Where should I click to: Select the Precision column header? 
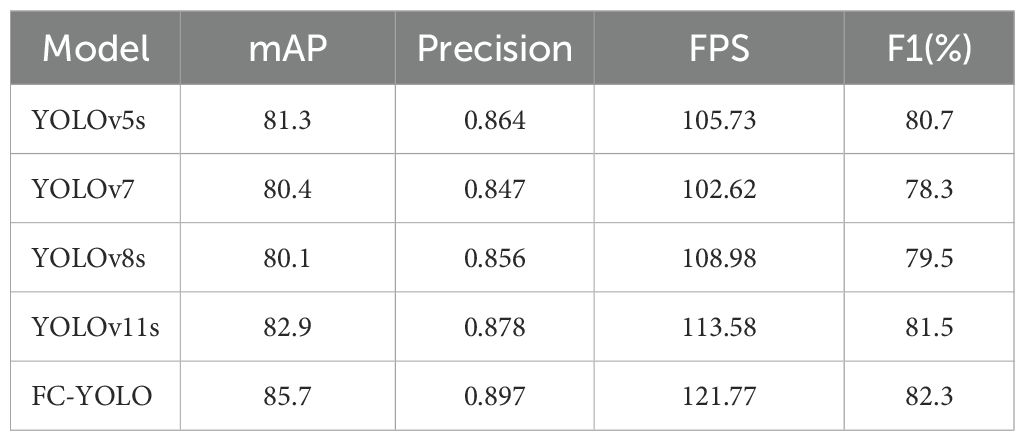pyautogui.click(x=495, y=49)
